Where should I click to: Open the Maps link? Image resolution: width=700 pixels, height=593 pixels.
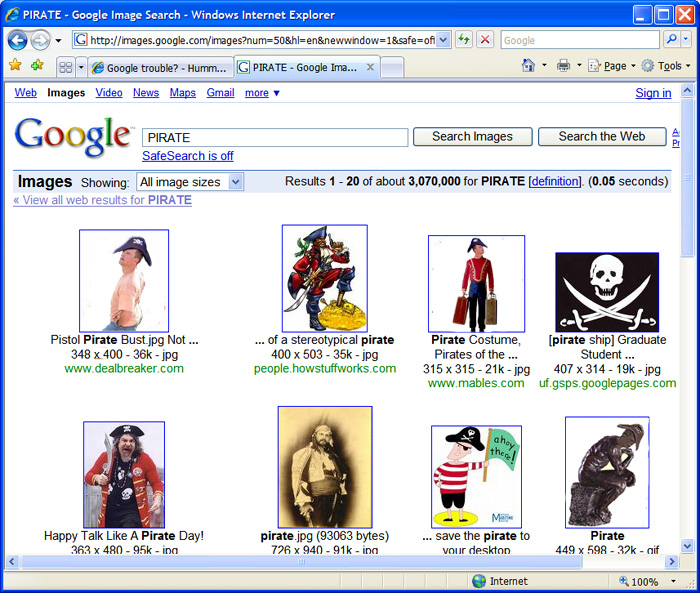coord(182,92)
